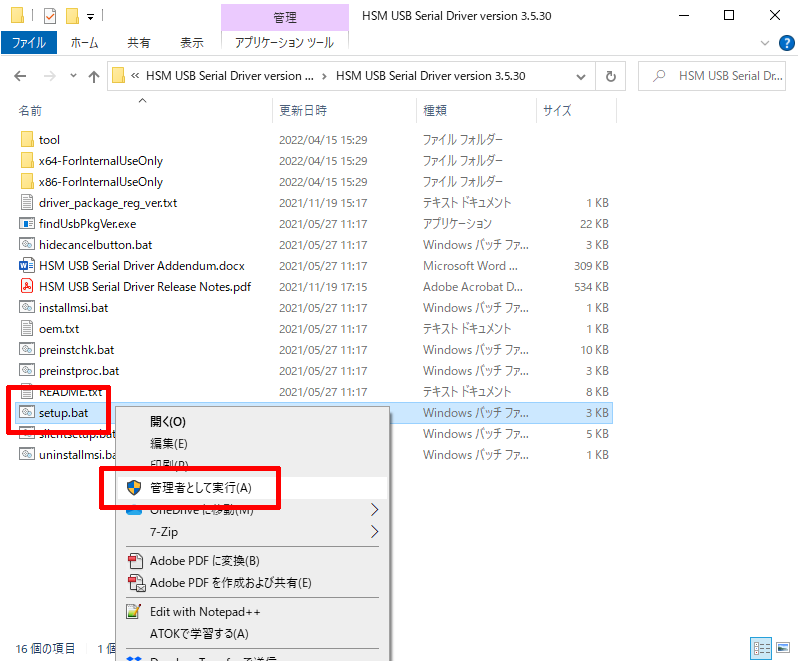This screenshot has height=661, width=799.
Task: Sort by the サイズ column header
Action: point(557,111)
